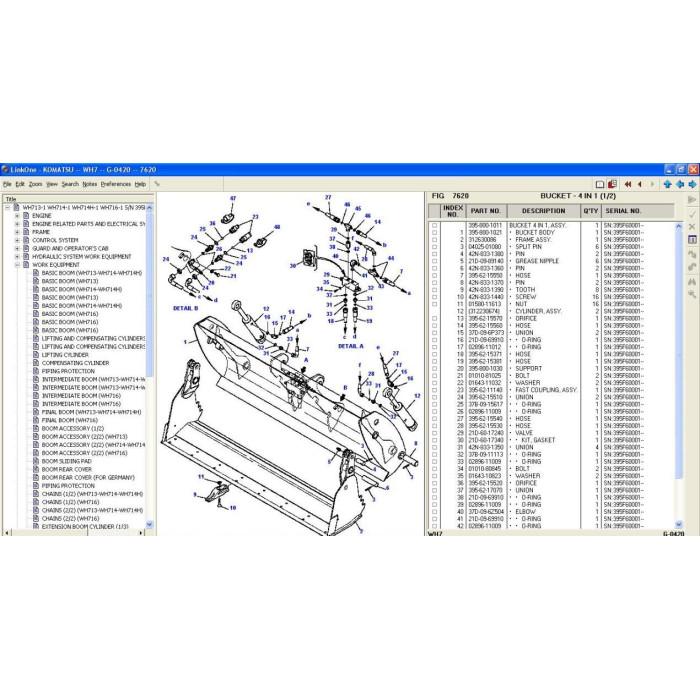Screen dimensions: 700x700
Task: Expand GUARD AND OPERATOR'S CAB node
Action: (17, 248)
